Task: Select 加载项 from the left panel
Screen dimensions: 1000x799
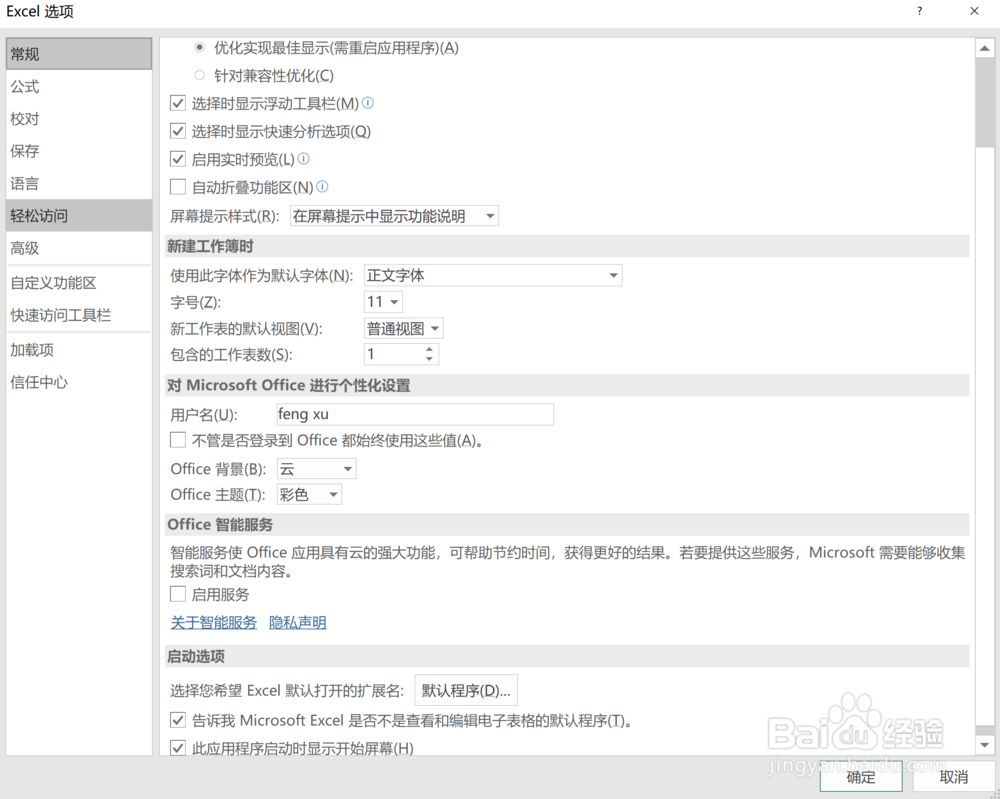Action: click(x=33, y=350)
